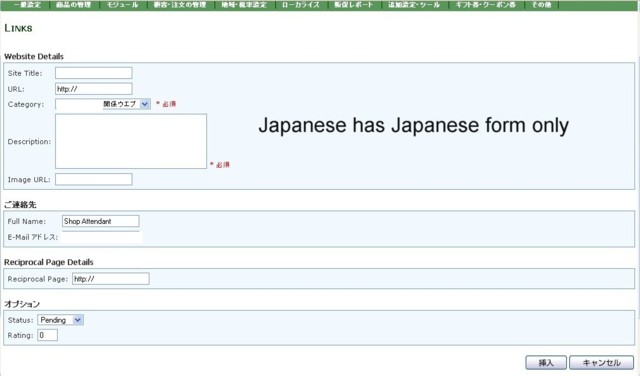Open the 商品の管理 menu
Viewport: 640px width, 376px height.
point(73,5)
